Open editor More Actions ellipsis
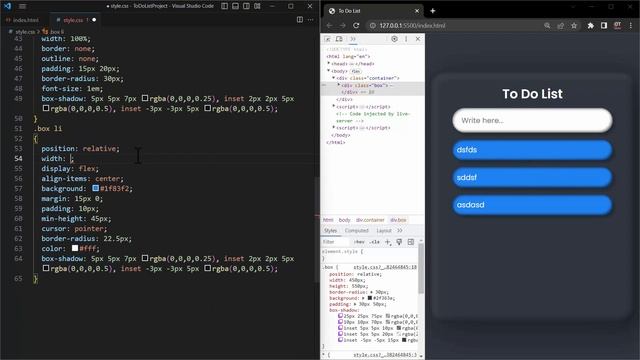The height and width of the screenshot is (360, 640). (x=311, y=20)
